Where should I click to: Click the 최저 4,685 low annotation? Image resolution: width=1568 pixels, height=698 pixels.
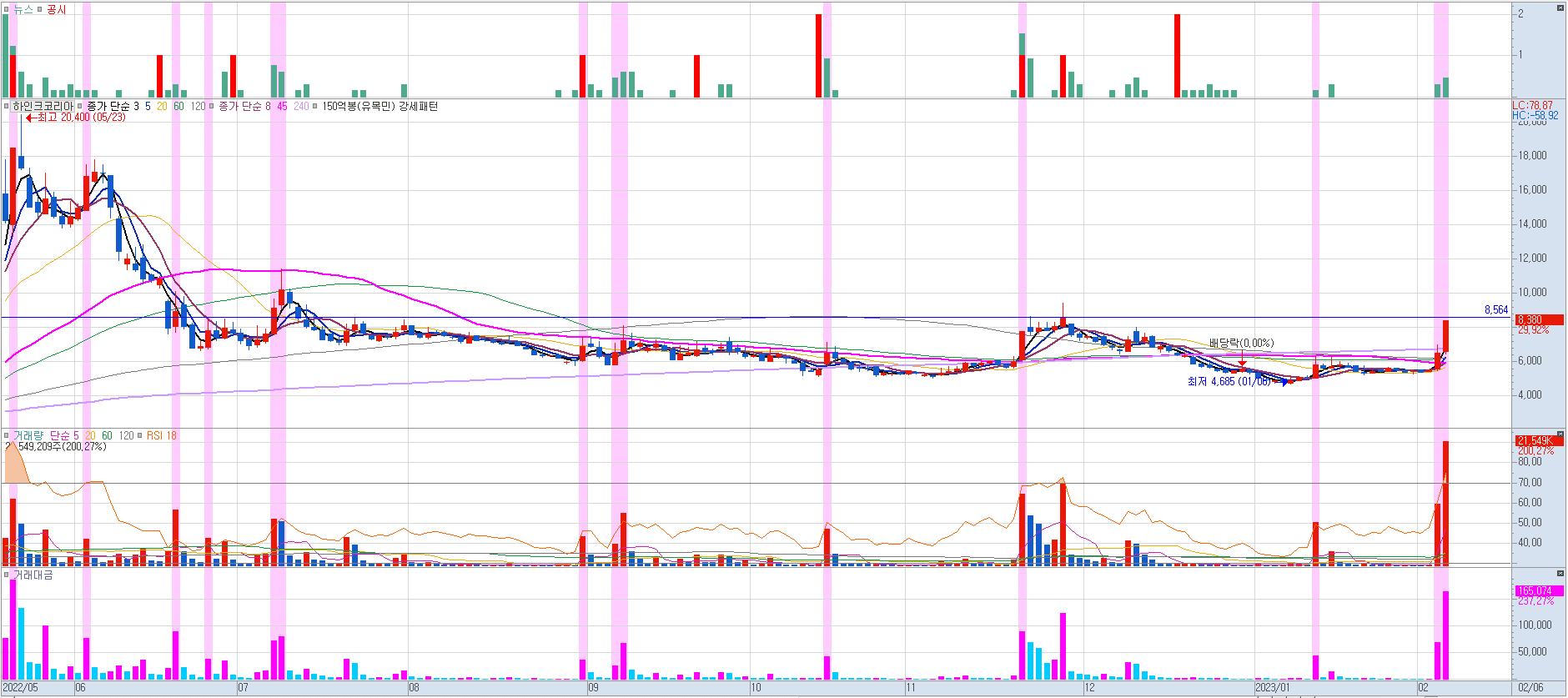click(x=1229, y=381)
